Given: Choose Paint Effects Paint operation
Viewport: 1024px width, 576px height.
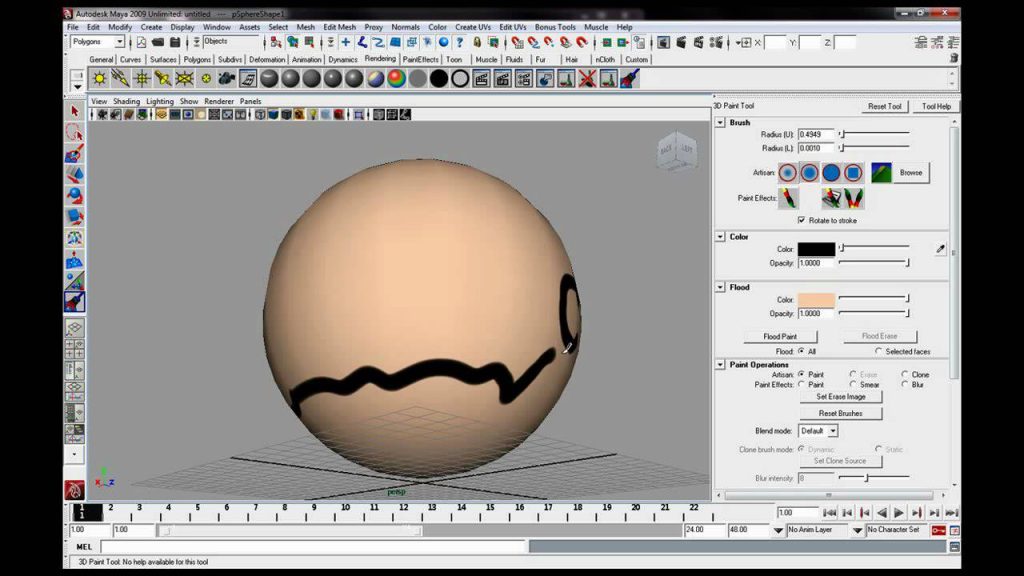Looking at the screenshot, I should coord(801,385).
